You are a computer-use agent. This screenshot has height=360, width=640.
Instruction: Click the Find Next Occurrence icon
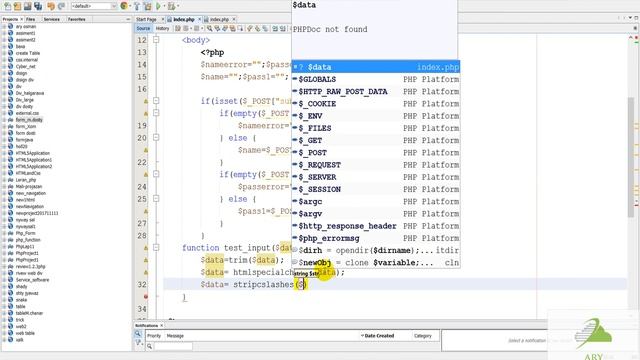pos(225,28)
